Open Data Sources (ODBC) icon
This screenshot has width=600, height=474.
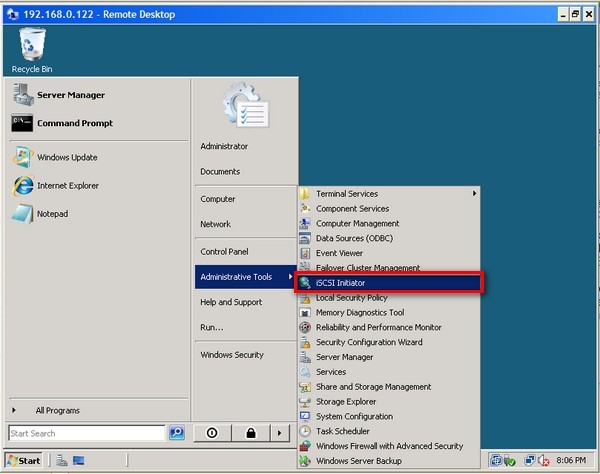click(x=305, y=238)
